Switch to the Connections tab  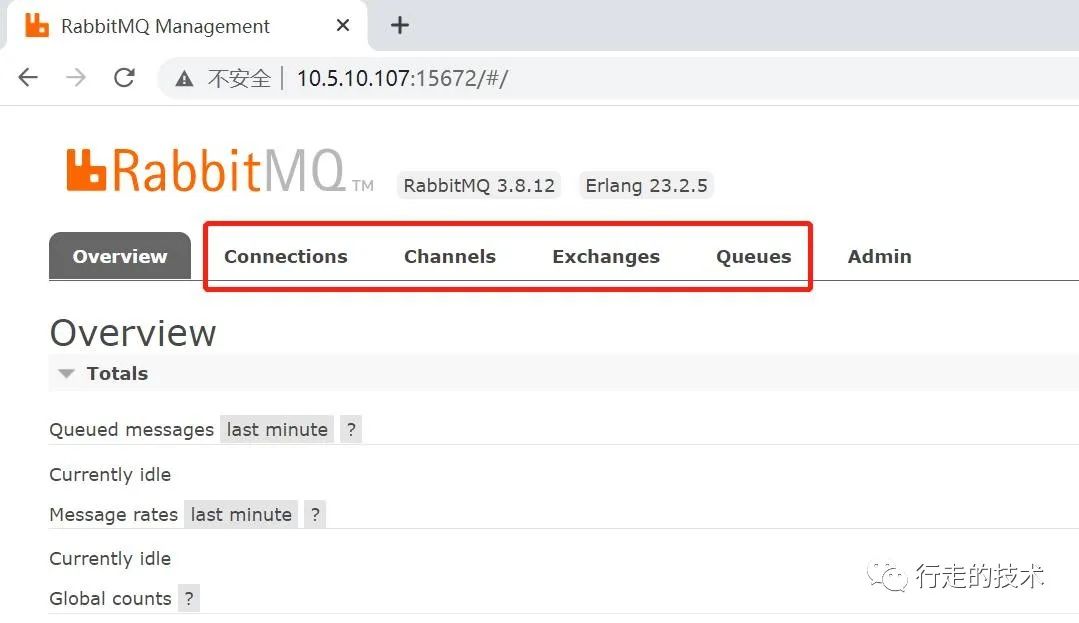coord(285,257)
